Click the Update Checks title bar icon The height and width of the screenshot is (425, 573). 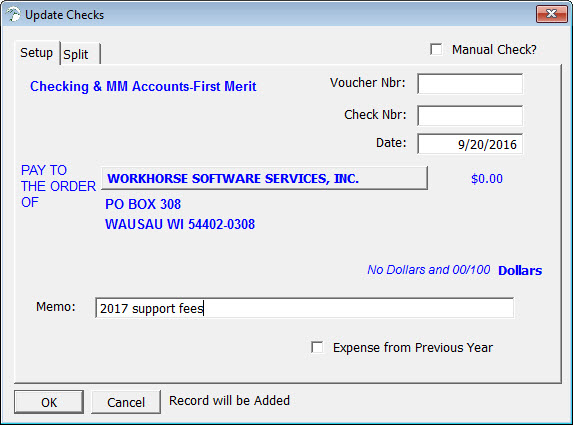[x=13, y=15]
